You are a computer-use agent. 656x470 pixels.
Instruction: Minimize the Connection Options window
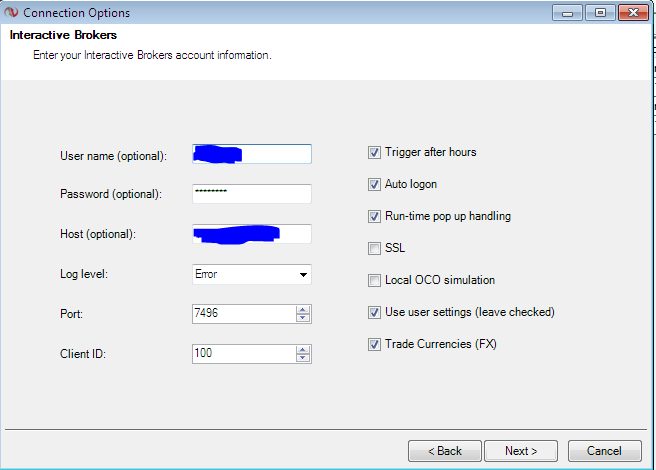(x=567, y=13)
